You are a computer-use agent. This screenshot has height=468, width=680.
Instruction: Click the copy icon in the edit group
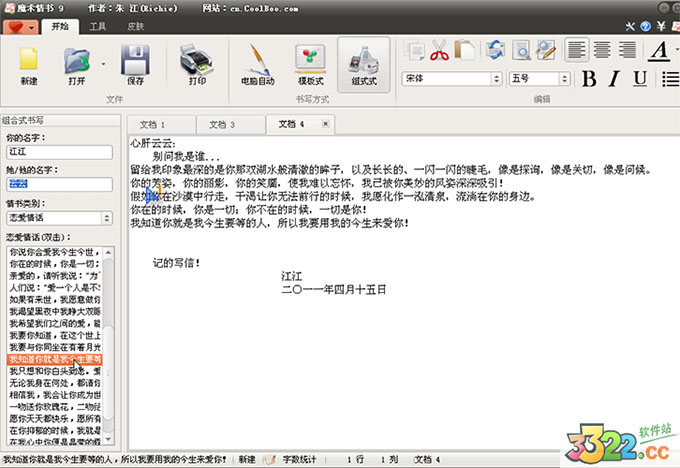coord(415,50)
